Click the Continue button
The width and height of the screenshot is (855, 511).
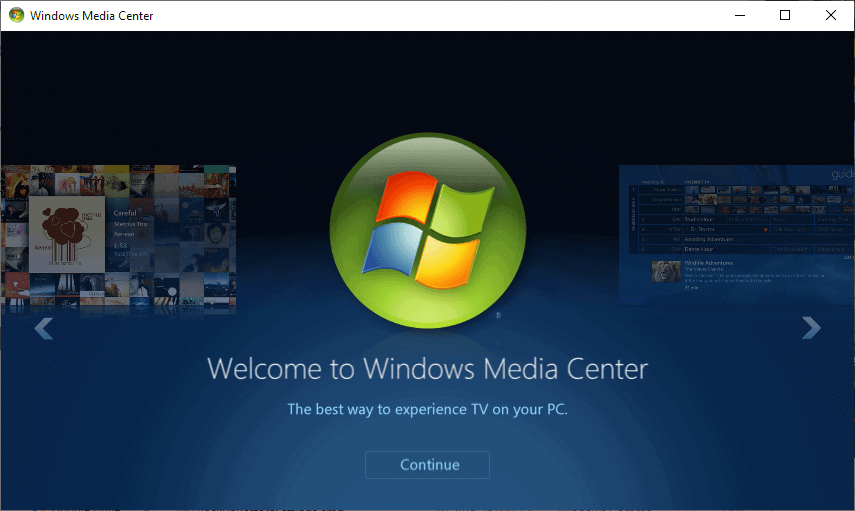pyautogui.click(x=427, y=465)
